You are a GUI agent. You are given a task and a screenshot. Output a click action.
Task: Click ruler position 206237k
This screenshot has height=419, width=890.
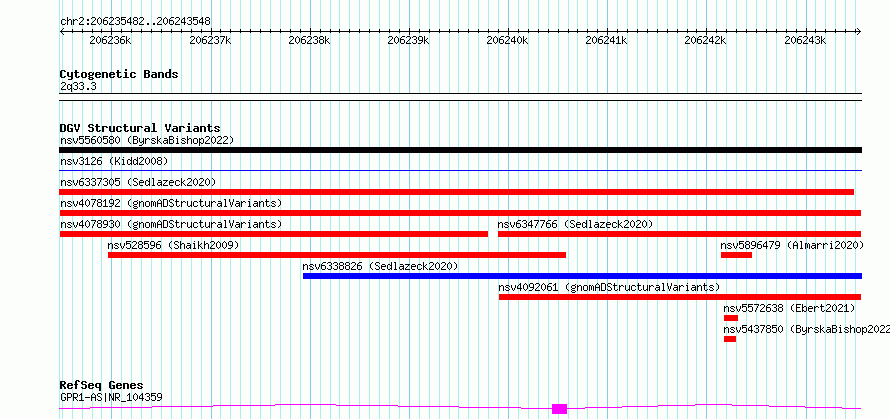211,40
